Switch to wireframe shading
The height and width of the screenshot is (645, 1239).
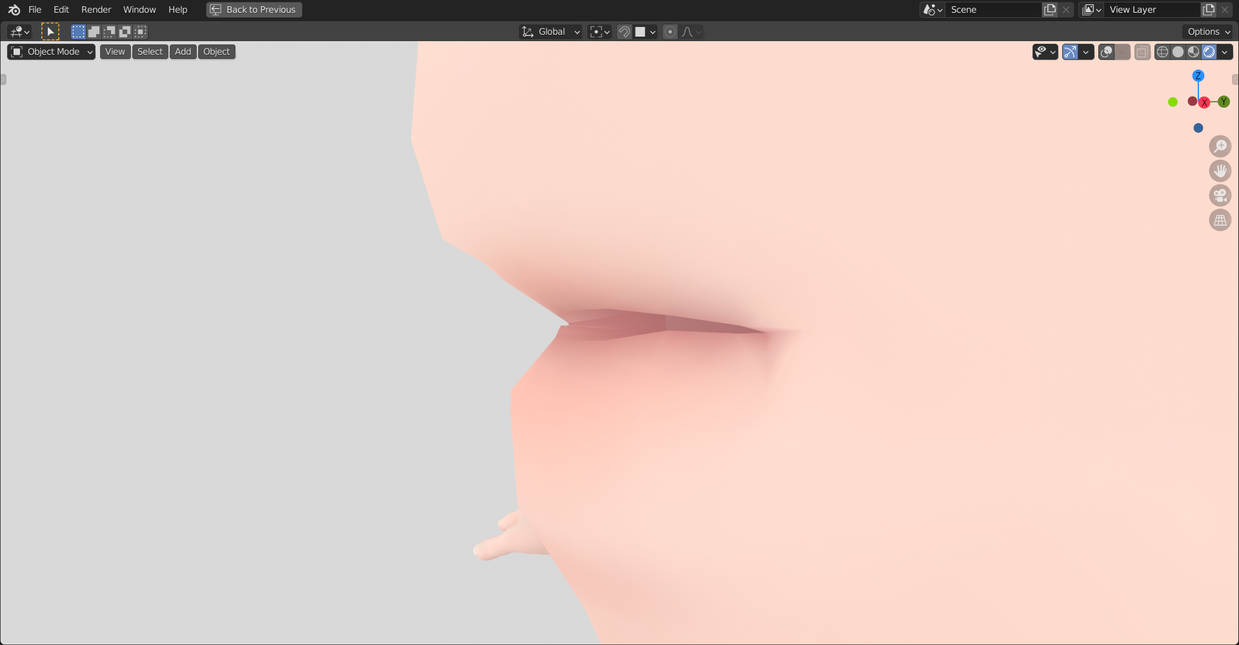point(1162,52)
